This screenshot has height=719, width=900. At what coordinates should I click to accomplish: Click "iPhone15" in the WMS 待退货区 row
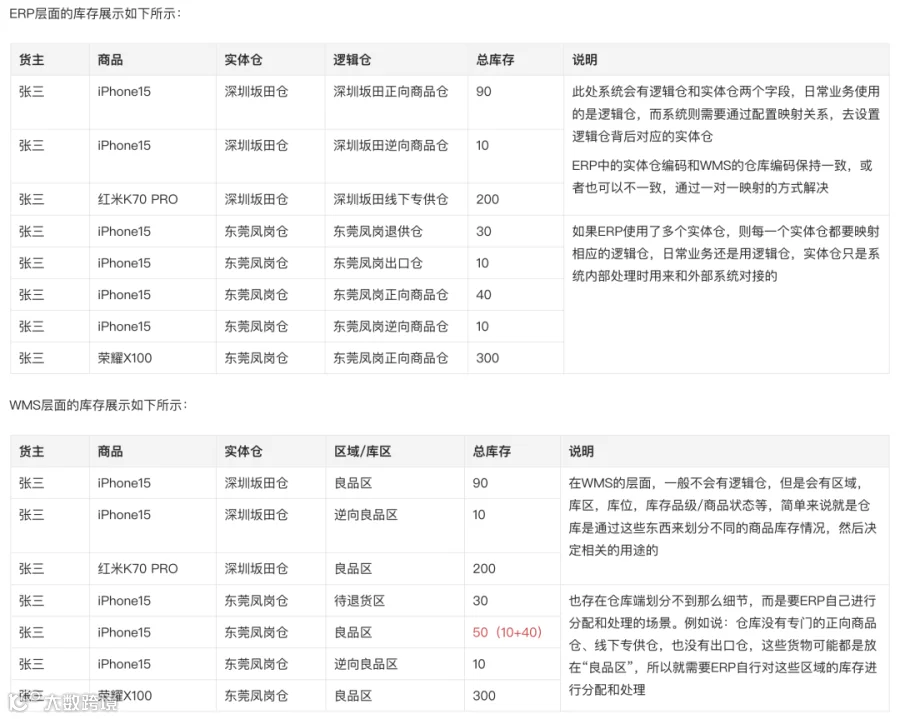point(124,601)
